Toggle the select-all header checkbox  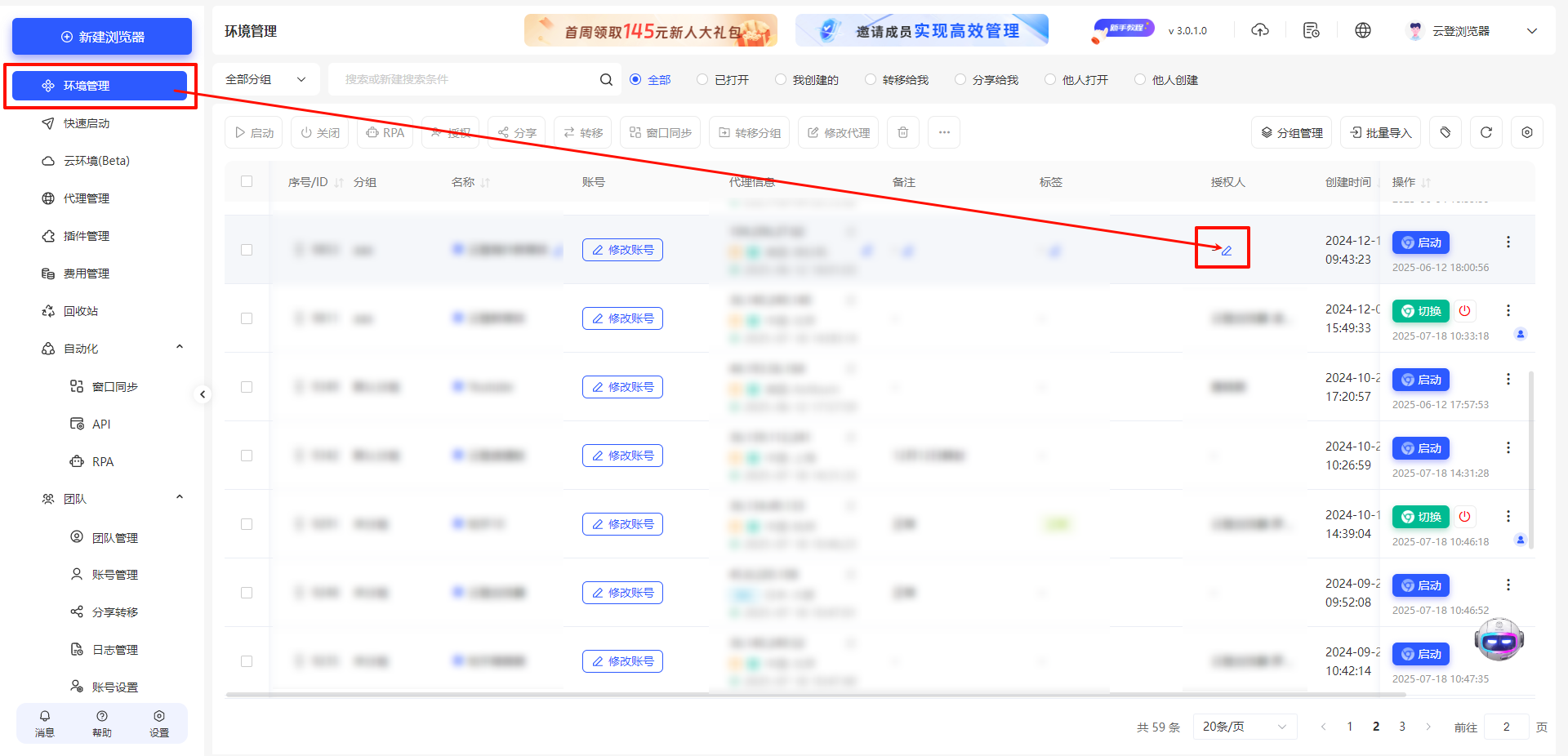247,181
